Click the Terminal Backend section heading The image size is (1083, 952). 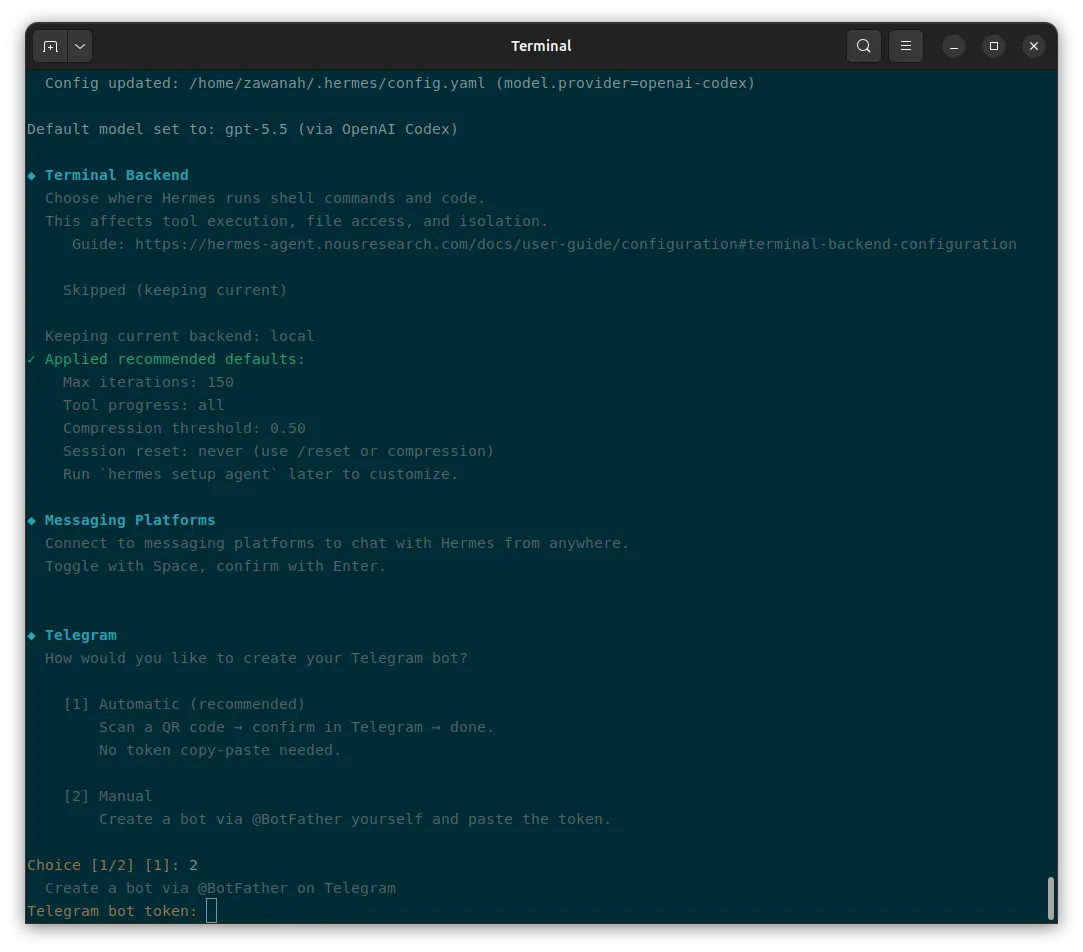click(117, 175)
